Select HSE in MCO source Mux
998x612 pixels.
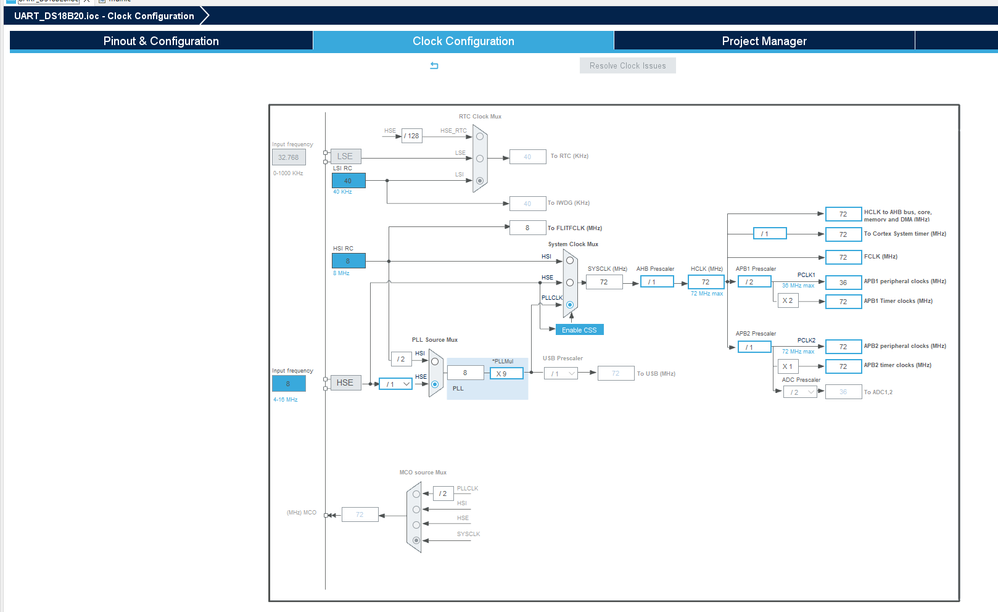coord(416,525)
